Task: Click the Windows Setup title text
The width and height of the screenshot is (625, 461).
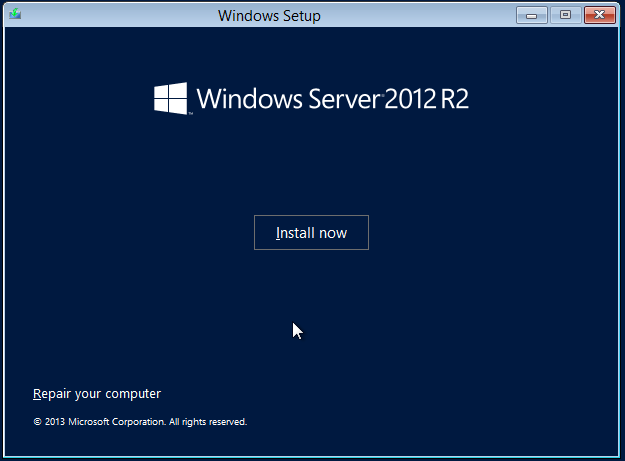Action: (269, 16)
